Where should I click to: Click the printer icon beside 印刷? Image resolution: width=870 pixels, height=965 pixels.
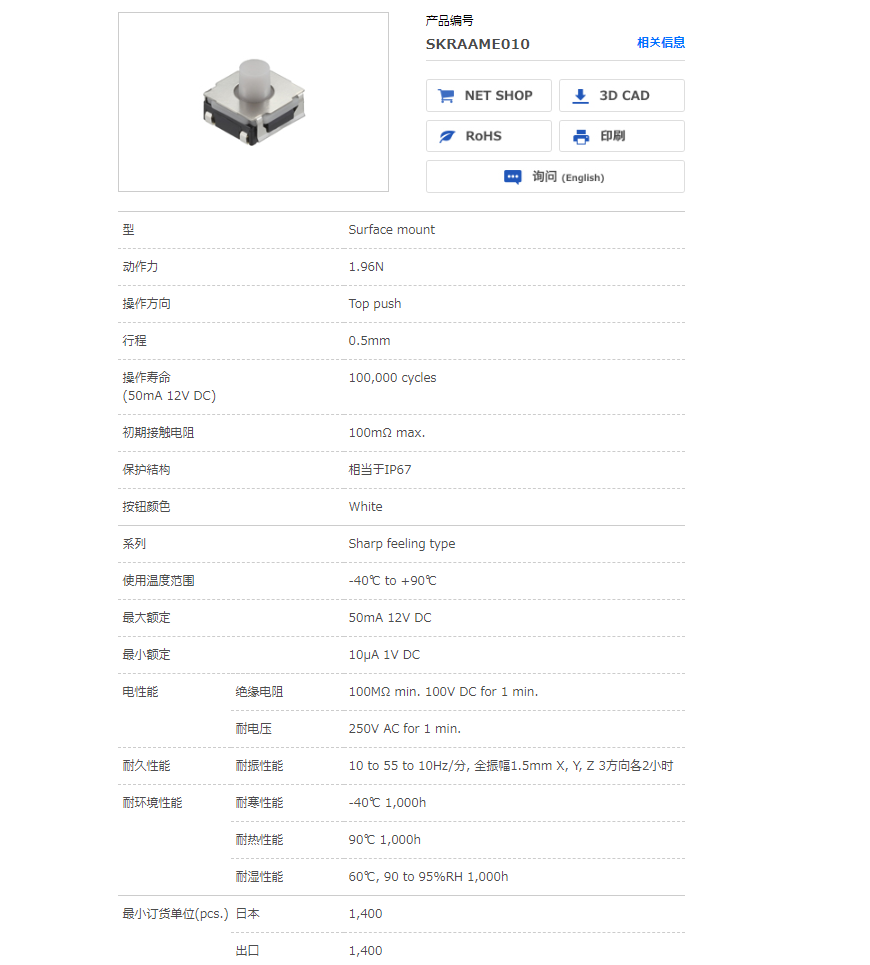581,136
